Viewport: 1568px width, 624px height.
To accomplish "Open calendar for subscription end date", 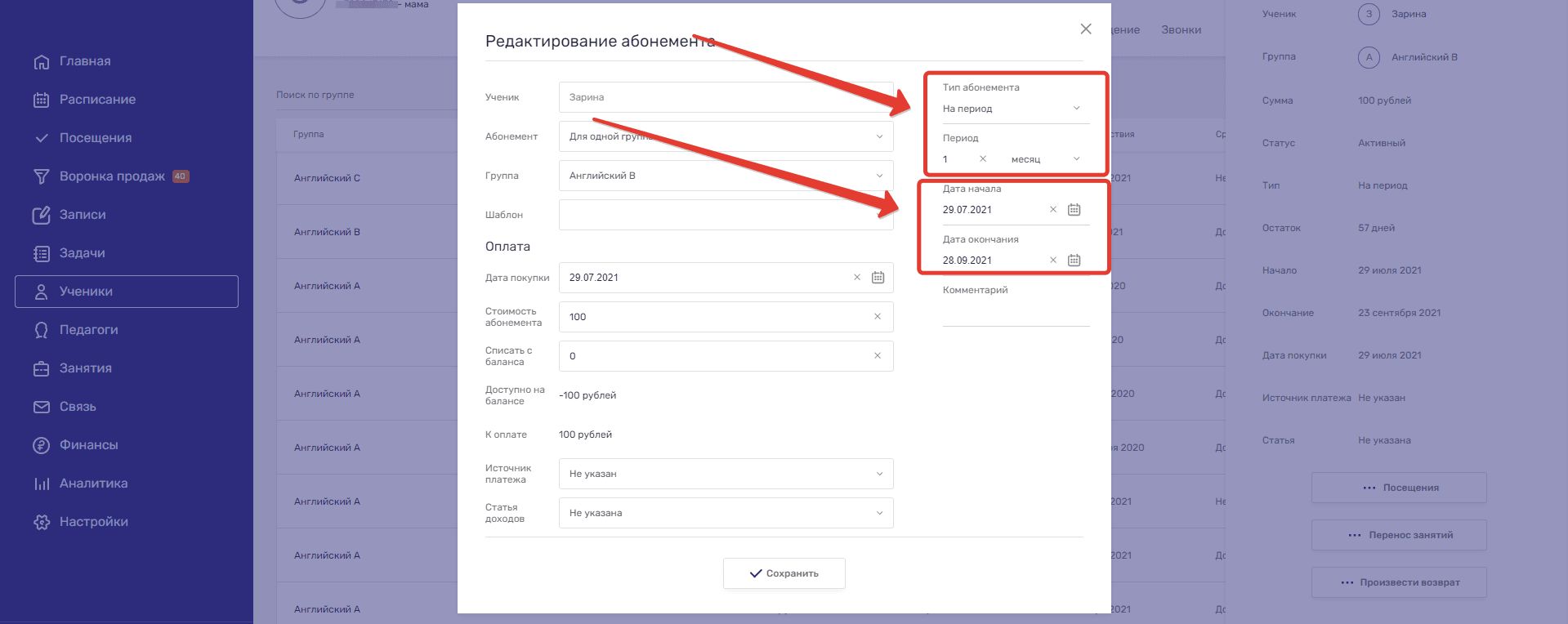I will tap(1074, 261).
